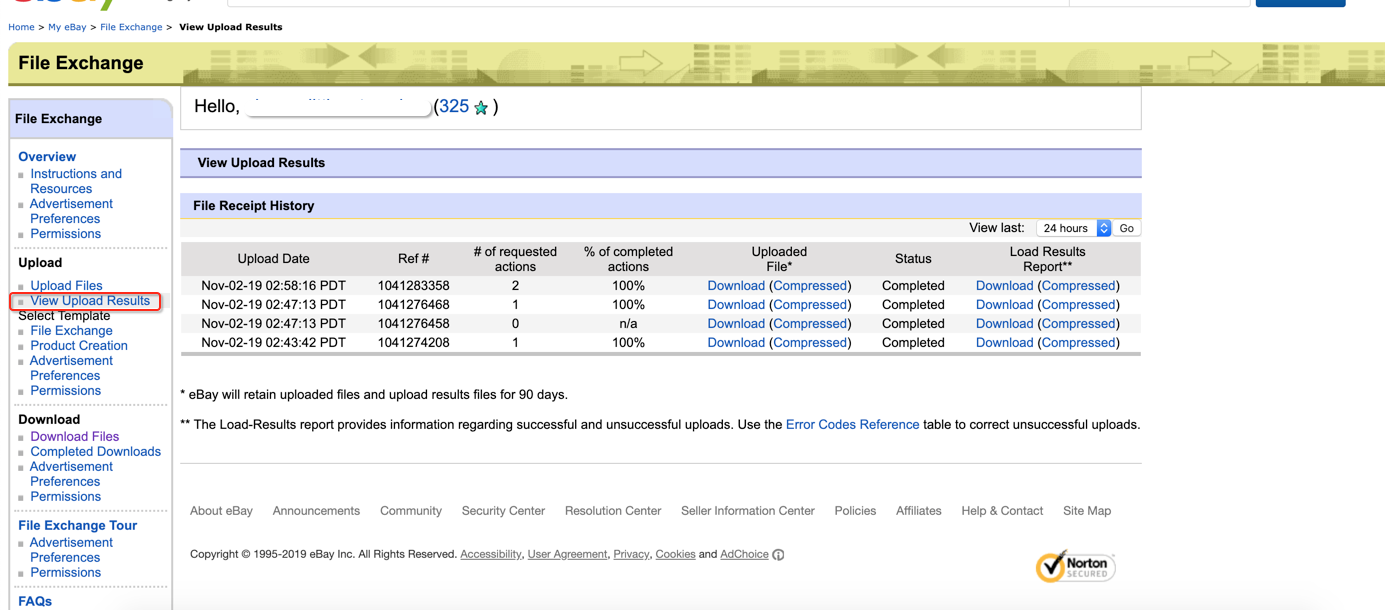
Task: Get compressed uploaded file for ref 1041276468
Action: [810, 305]
